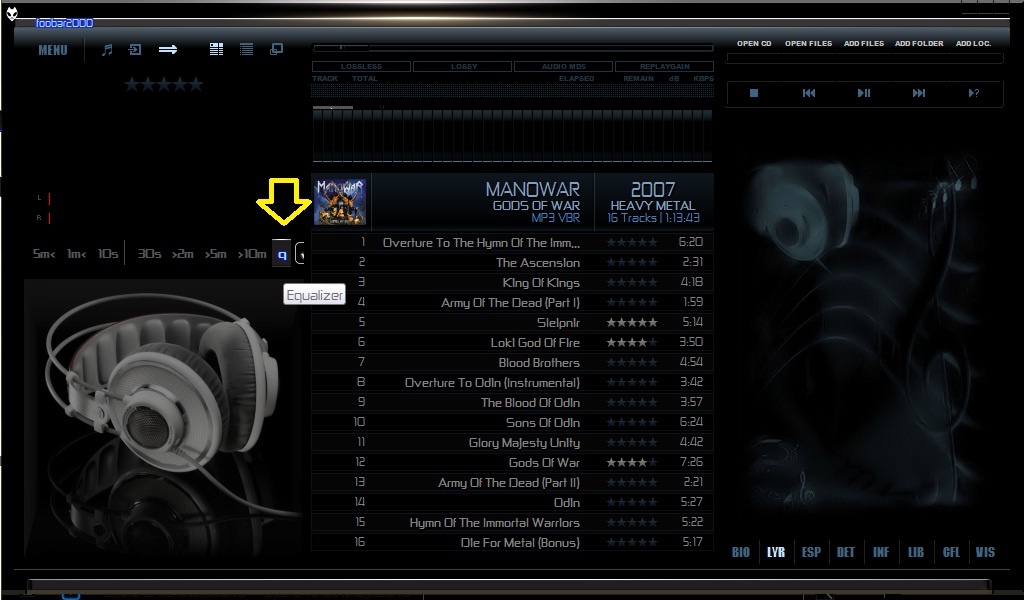Select track Blood Brothers

pos(513,362)
